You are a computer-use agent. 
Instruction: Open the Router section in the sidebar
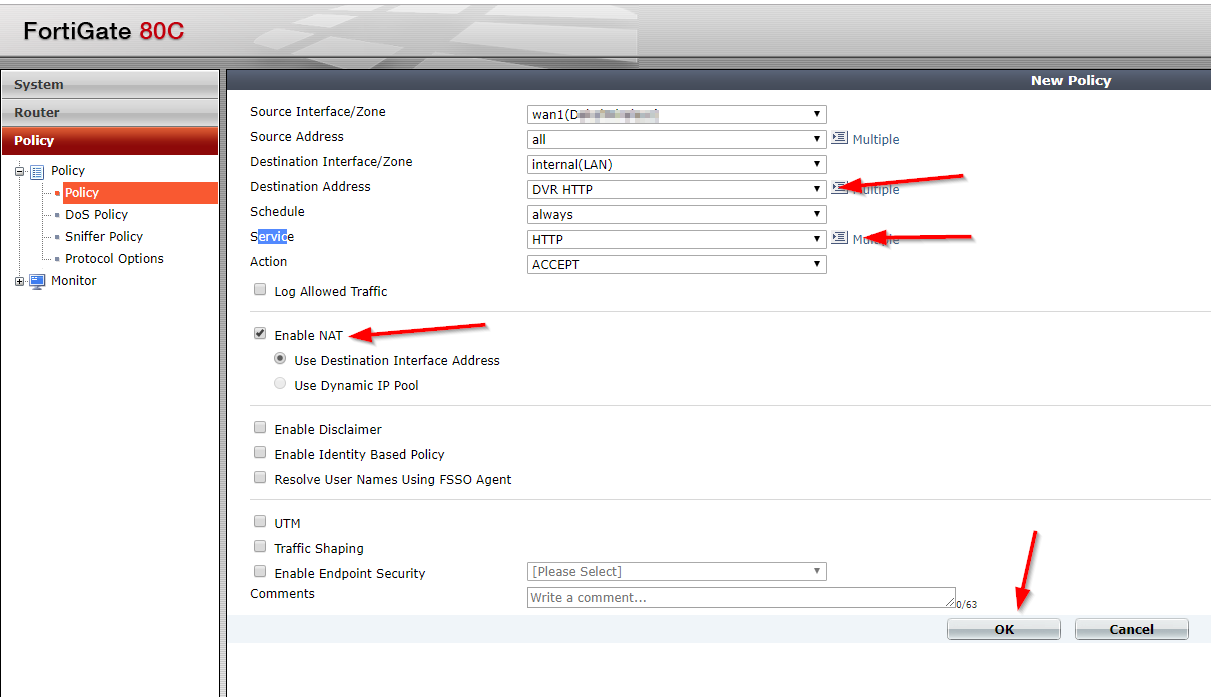pyautogui.click(x=110, y=112)
